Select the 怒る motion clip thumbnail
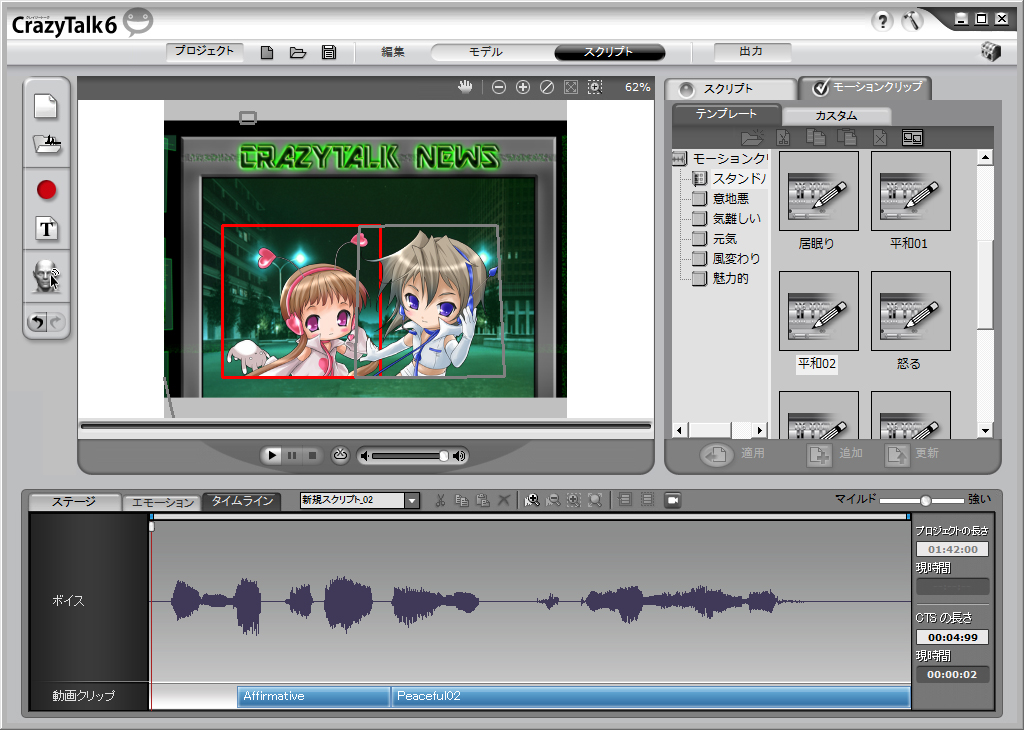This screenshot has height=730, width=1024. tap(910, 311)
